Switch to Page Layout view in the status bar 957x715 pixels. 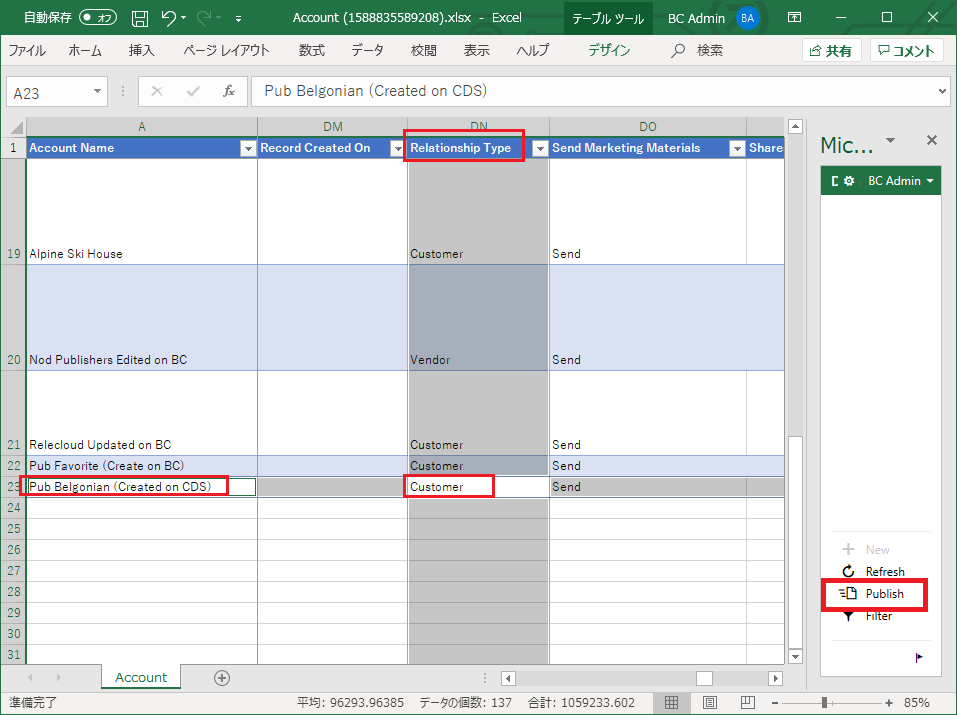point(709,703)
